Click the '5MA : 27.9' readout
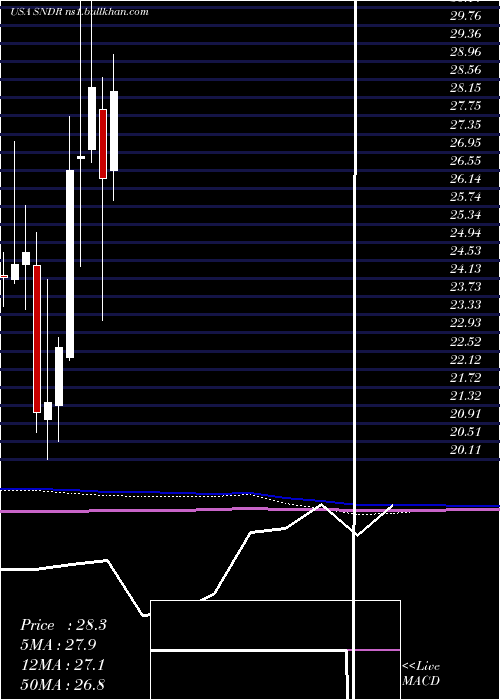This screenshot has height=700, width=500. tap(58, 645)
